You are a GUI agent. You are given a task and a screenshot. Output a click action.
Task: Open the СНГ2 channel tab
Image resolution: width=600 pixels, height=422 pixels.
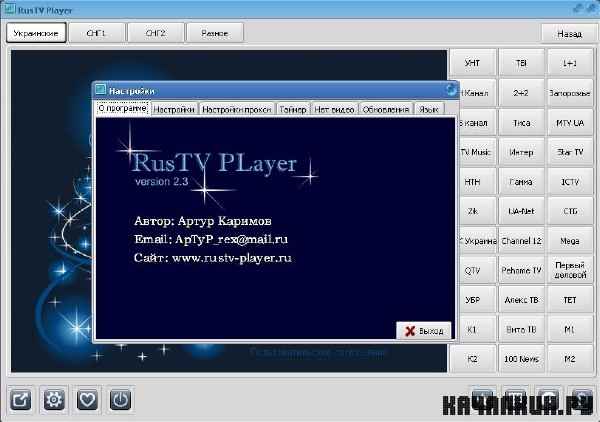[156, 33]
